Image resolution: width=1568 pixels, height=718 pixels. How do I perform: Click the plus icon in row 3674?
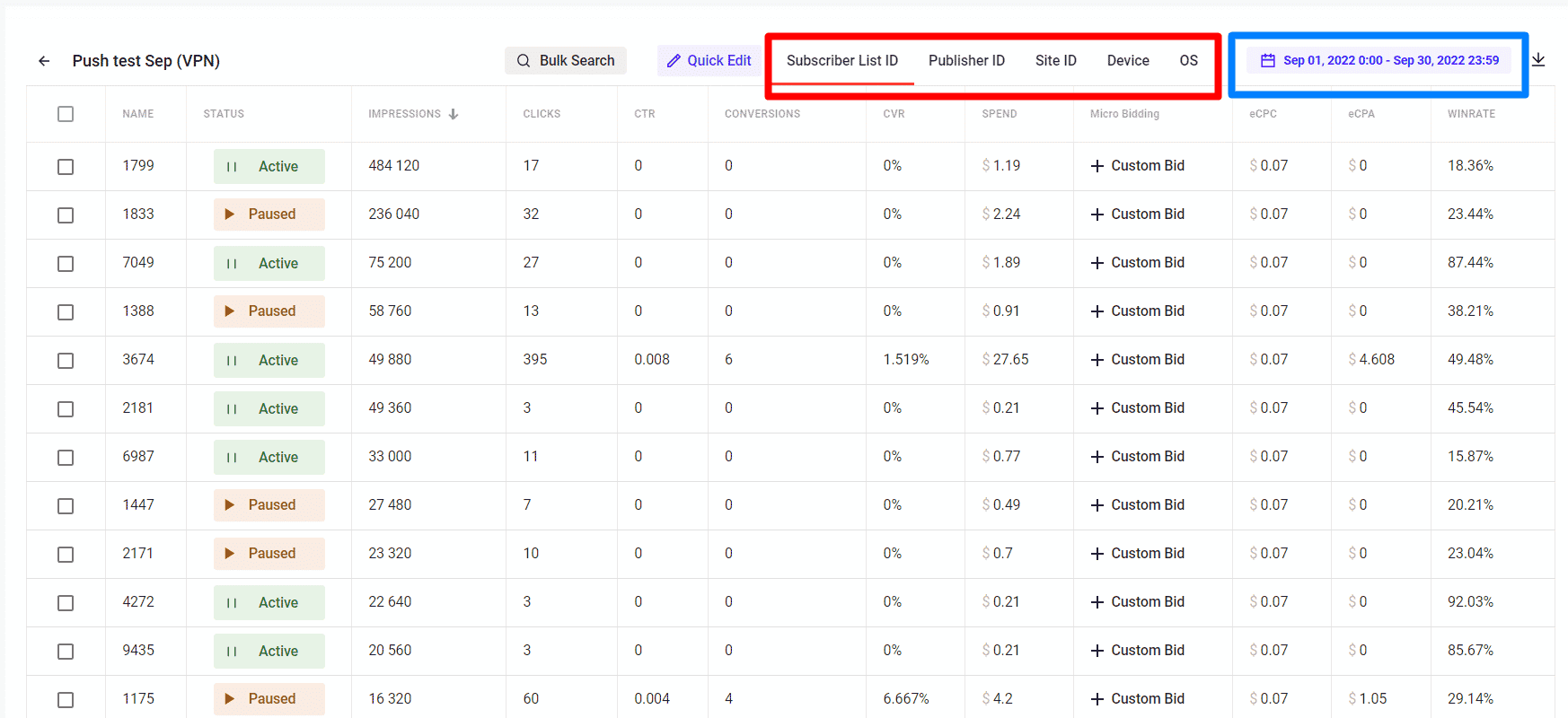[1097, 360]
